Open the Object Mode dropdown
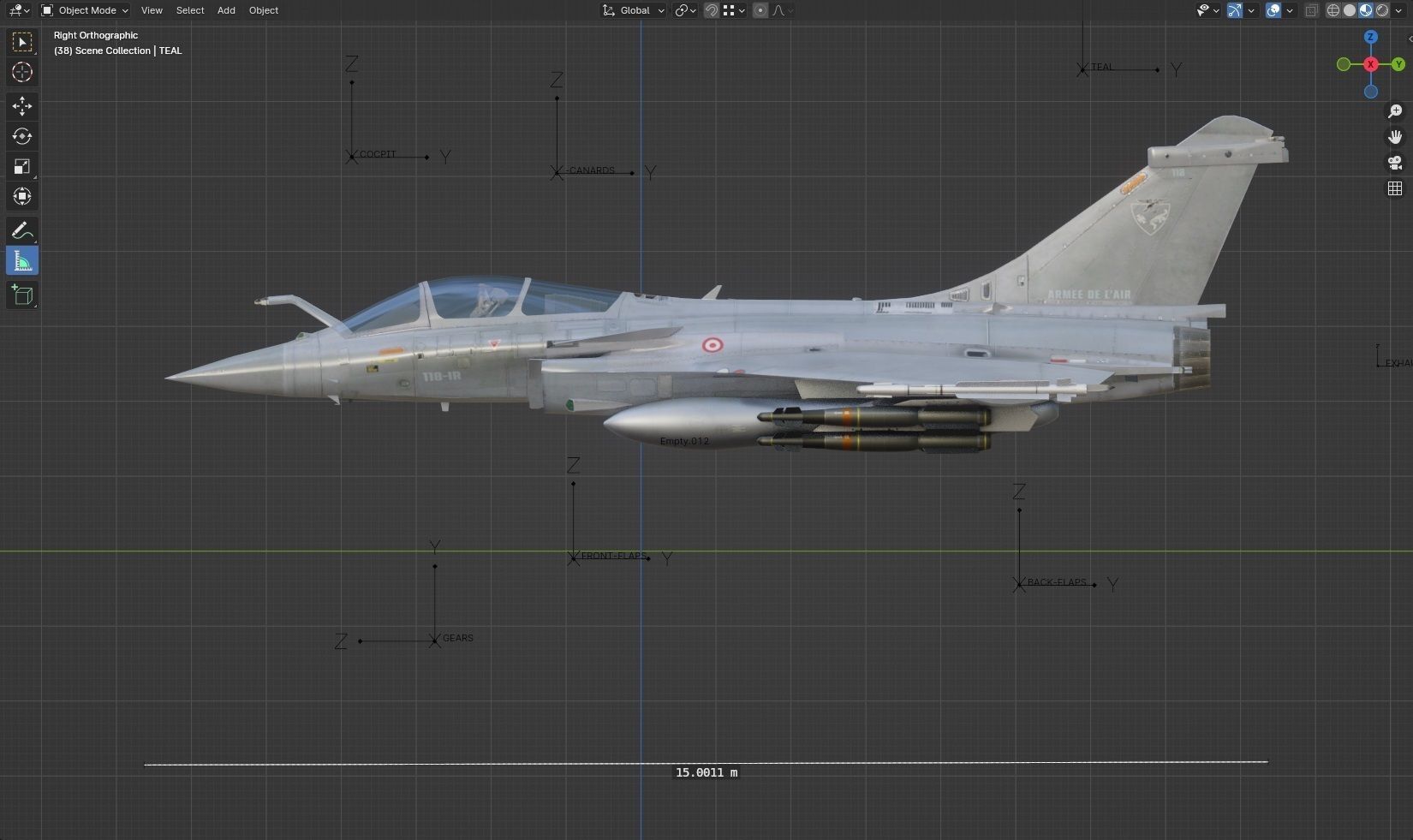 click(x=85, y=10)
